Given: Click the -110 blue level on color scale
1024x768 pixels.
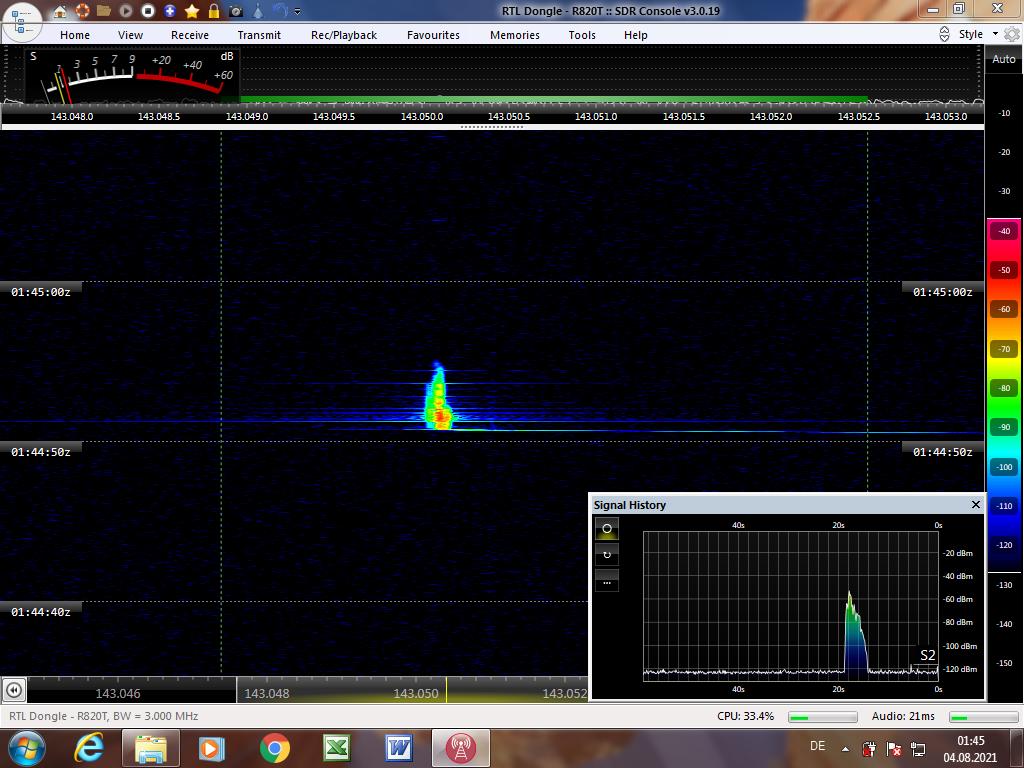Looking at the screenshot, I should (1004, 506).
